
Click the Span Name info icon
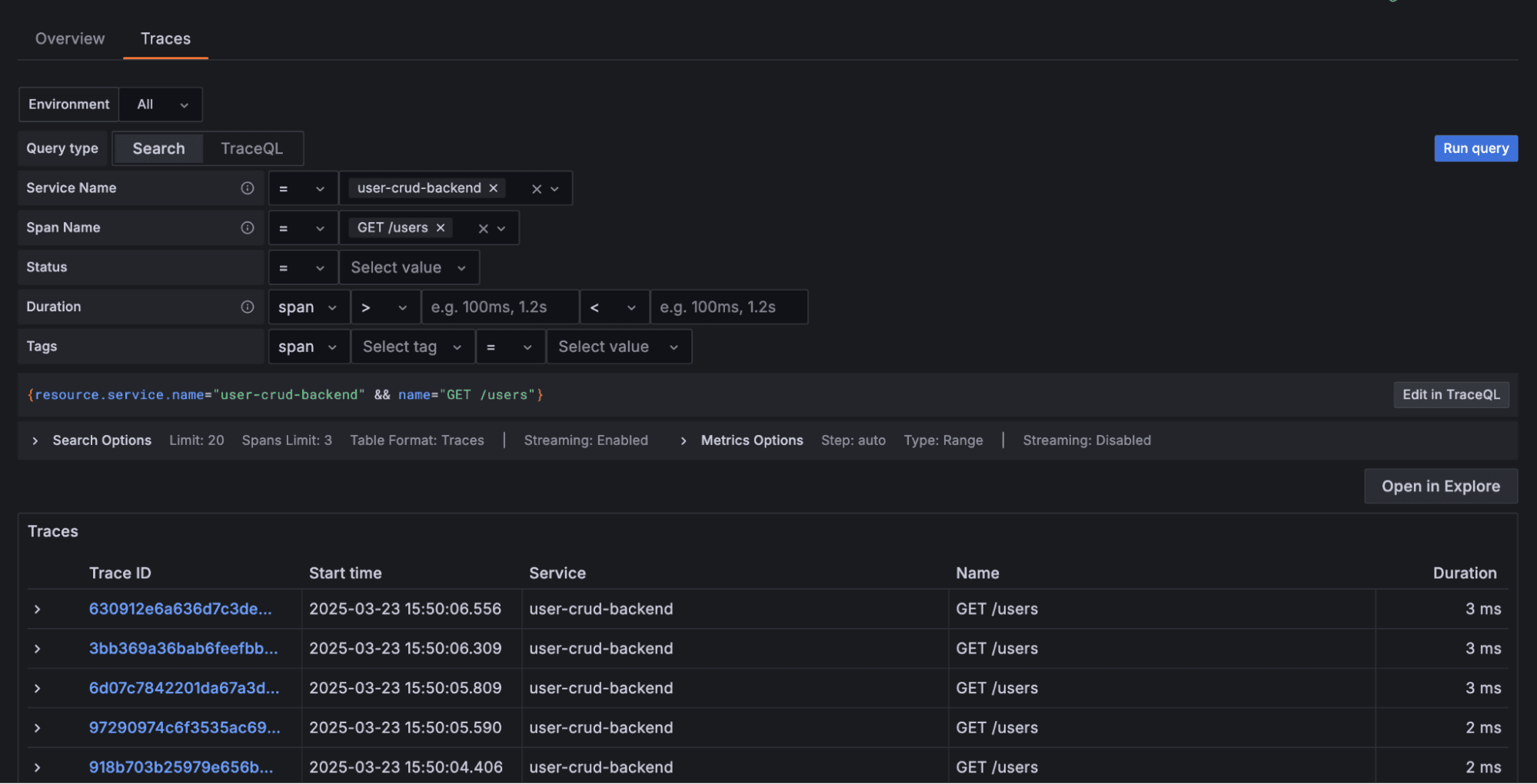pyautogui.click(x=247, y=228)
